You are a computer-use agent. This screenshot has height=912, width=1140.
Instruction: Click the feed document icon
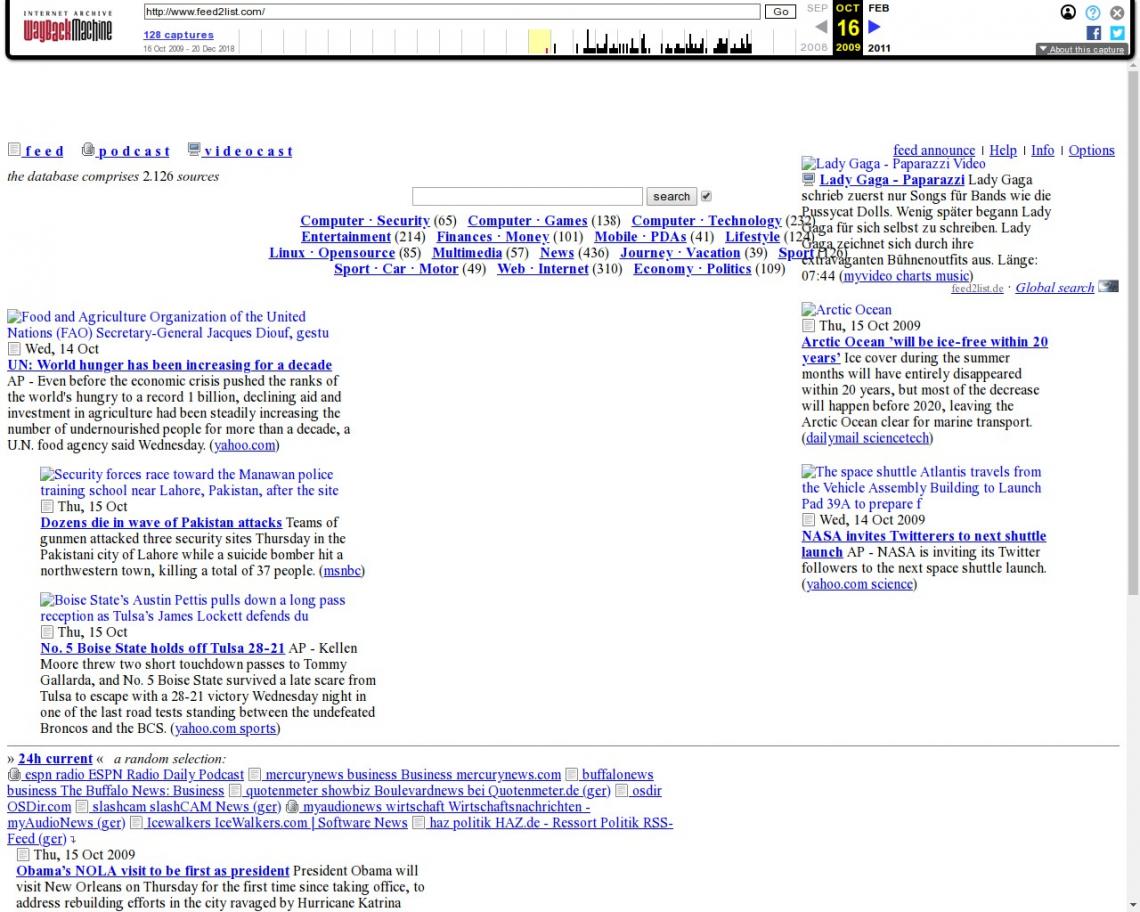point(14,149)
